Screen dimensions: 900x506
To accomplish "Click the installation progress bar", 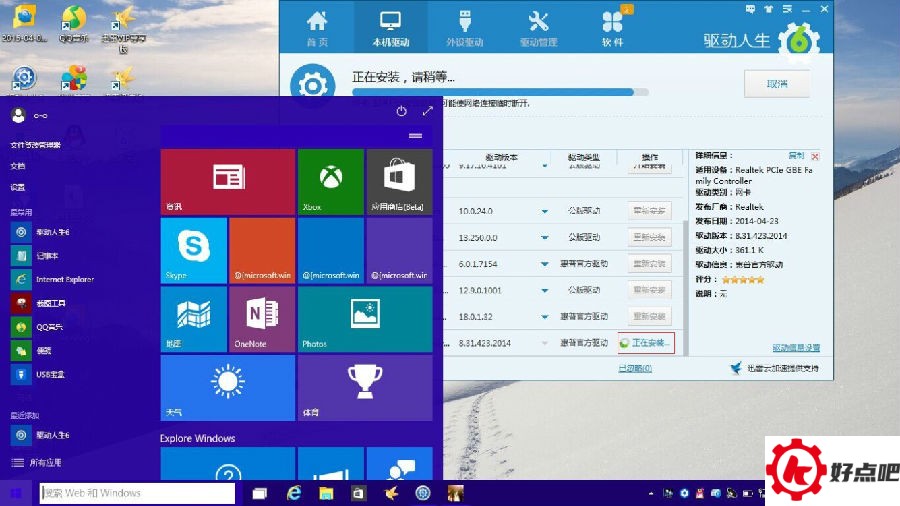I will pos(500,92).
